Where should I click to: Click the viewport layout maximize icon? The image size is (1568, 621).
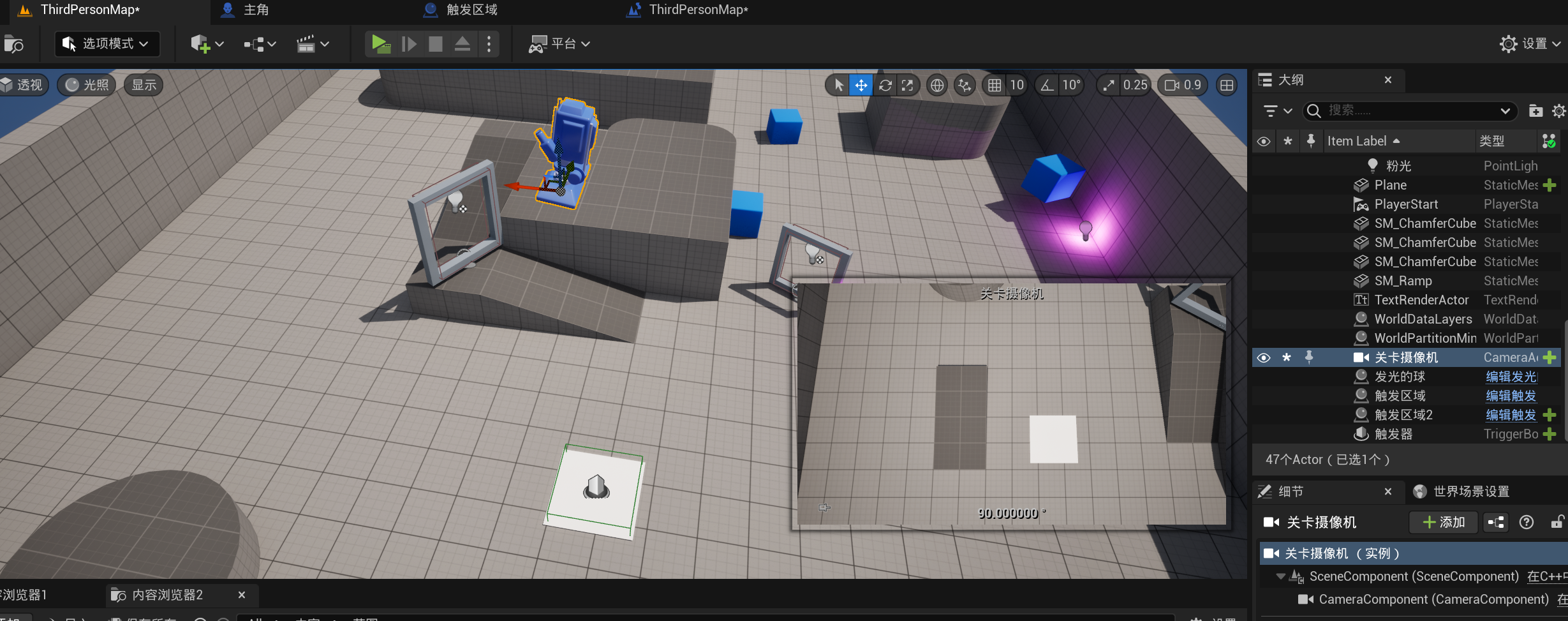pos(1226,85)
